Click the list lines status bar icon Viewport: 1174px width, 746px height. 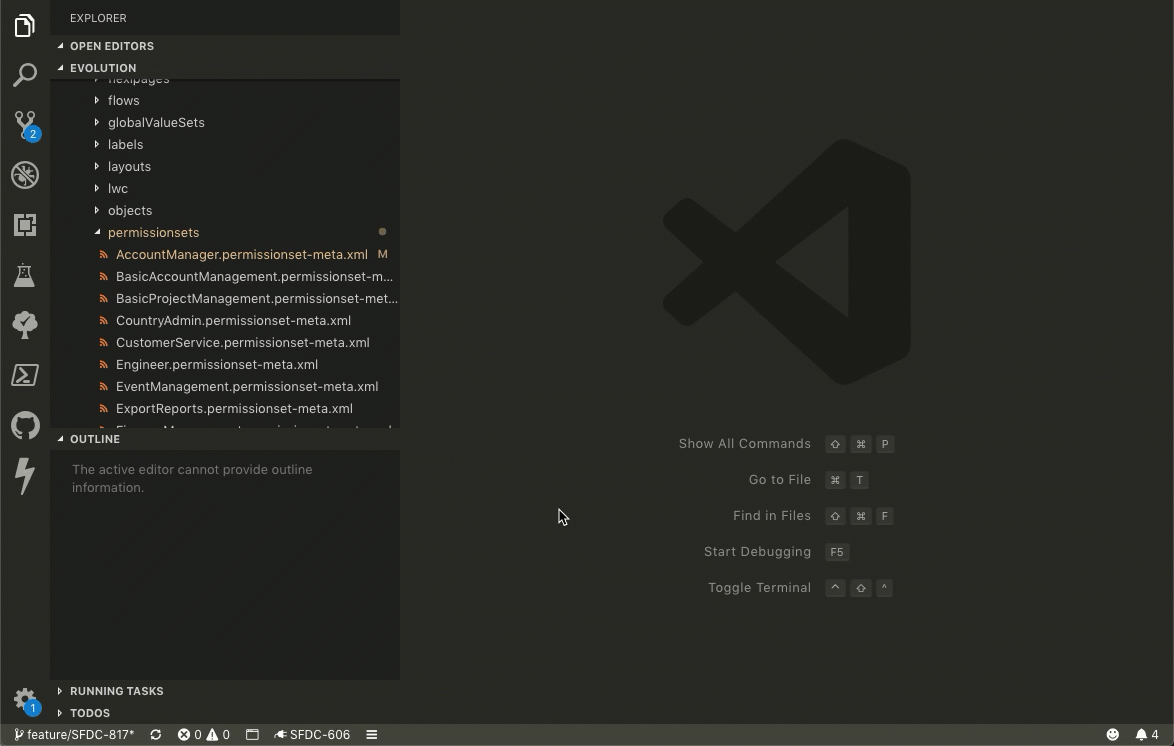[x=371, y=735]
